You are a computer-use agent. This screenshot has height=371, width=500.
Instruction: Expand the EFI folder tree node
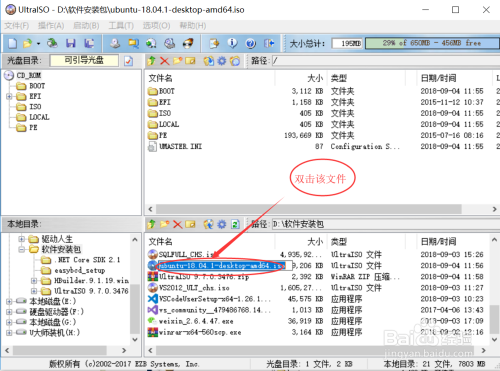pos(9,96)
